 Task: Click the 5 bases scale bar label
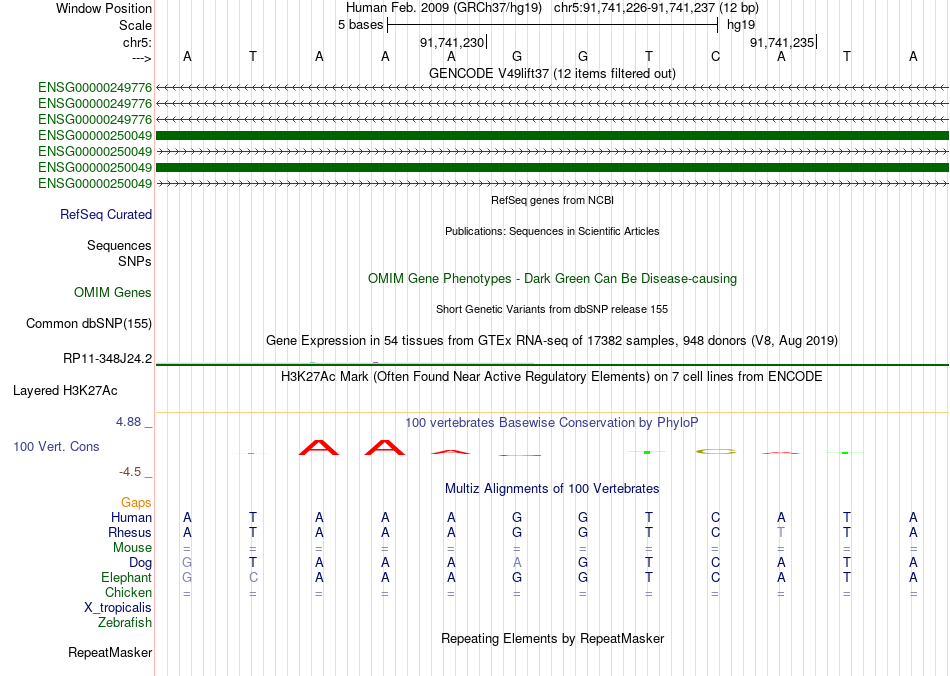click(360, 25)
